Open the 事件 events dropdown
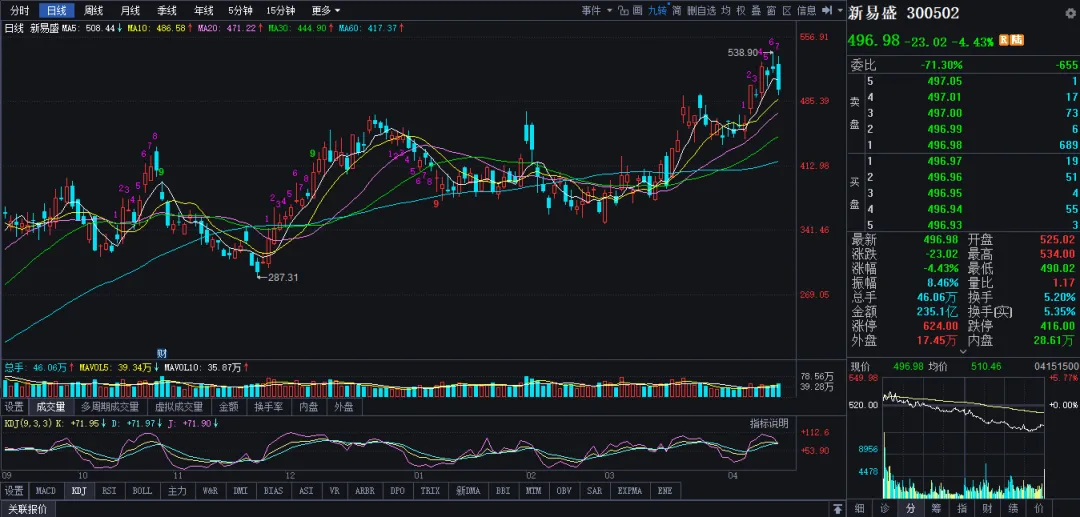The image size is (1080, 517). (597, 10)
